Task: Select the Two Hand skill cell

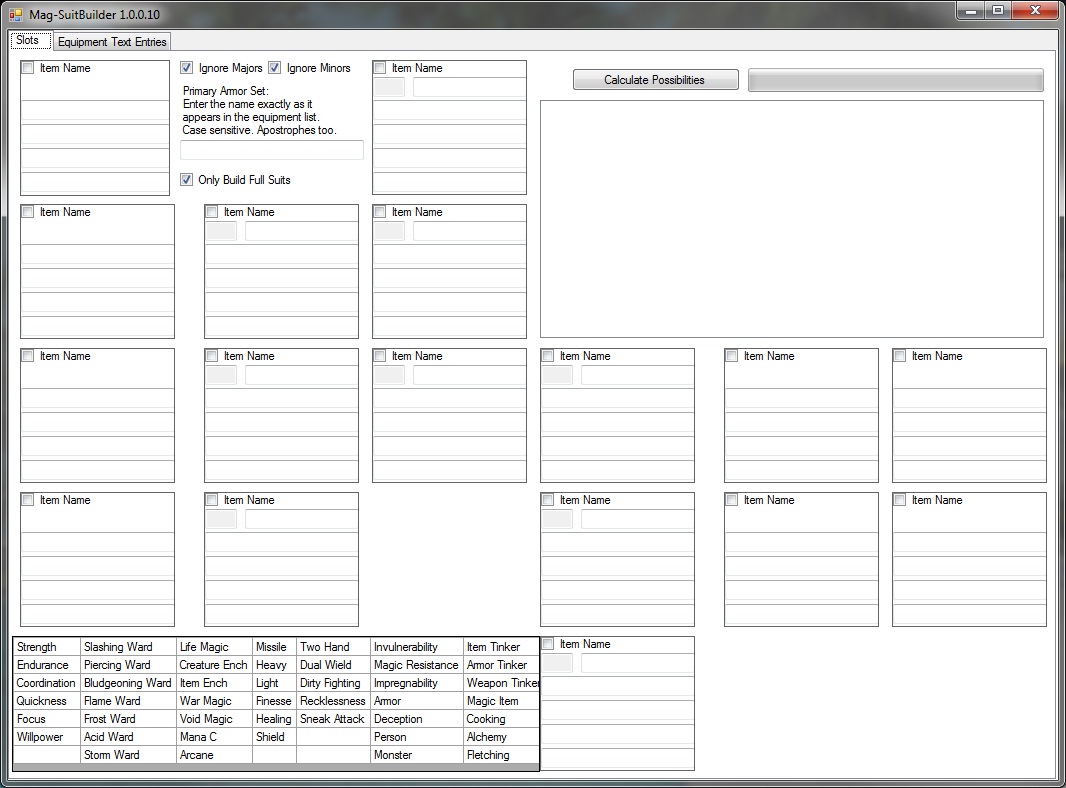Action: point(333,647)
